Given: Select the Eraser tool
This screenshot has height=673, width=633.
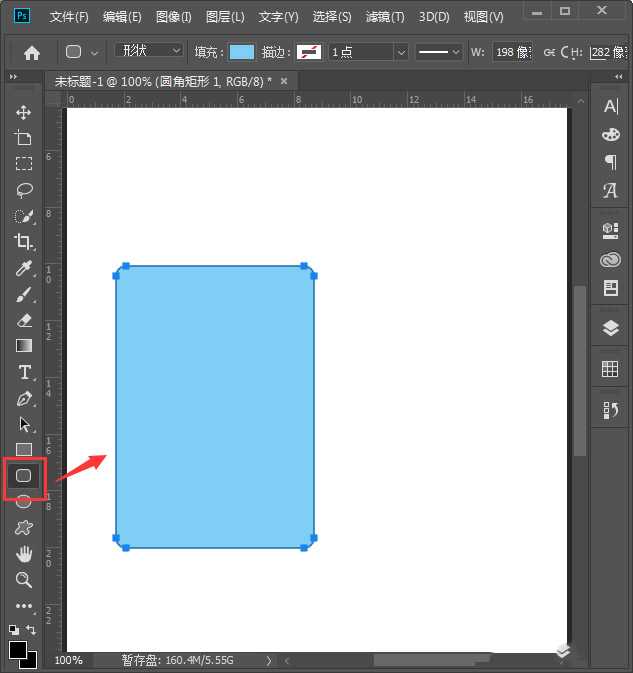Looking at the screenshot, I should click(x=24, y=320).
